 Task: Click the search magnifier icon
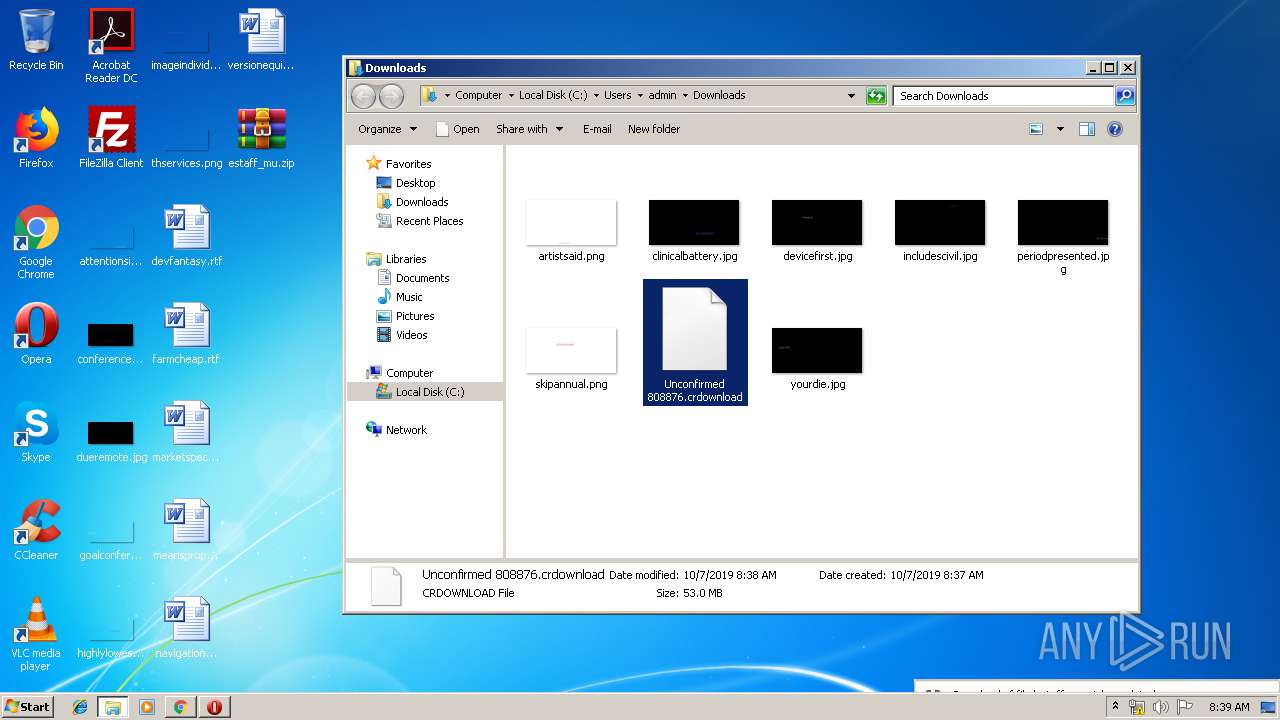[x=1125, y=96]
